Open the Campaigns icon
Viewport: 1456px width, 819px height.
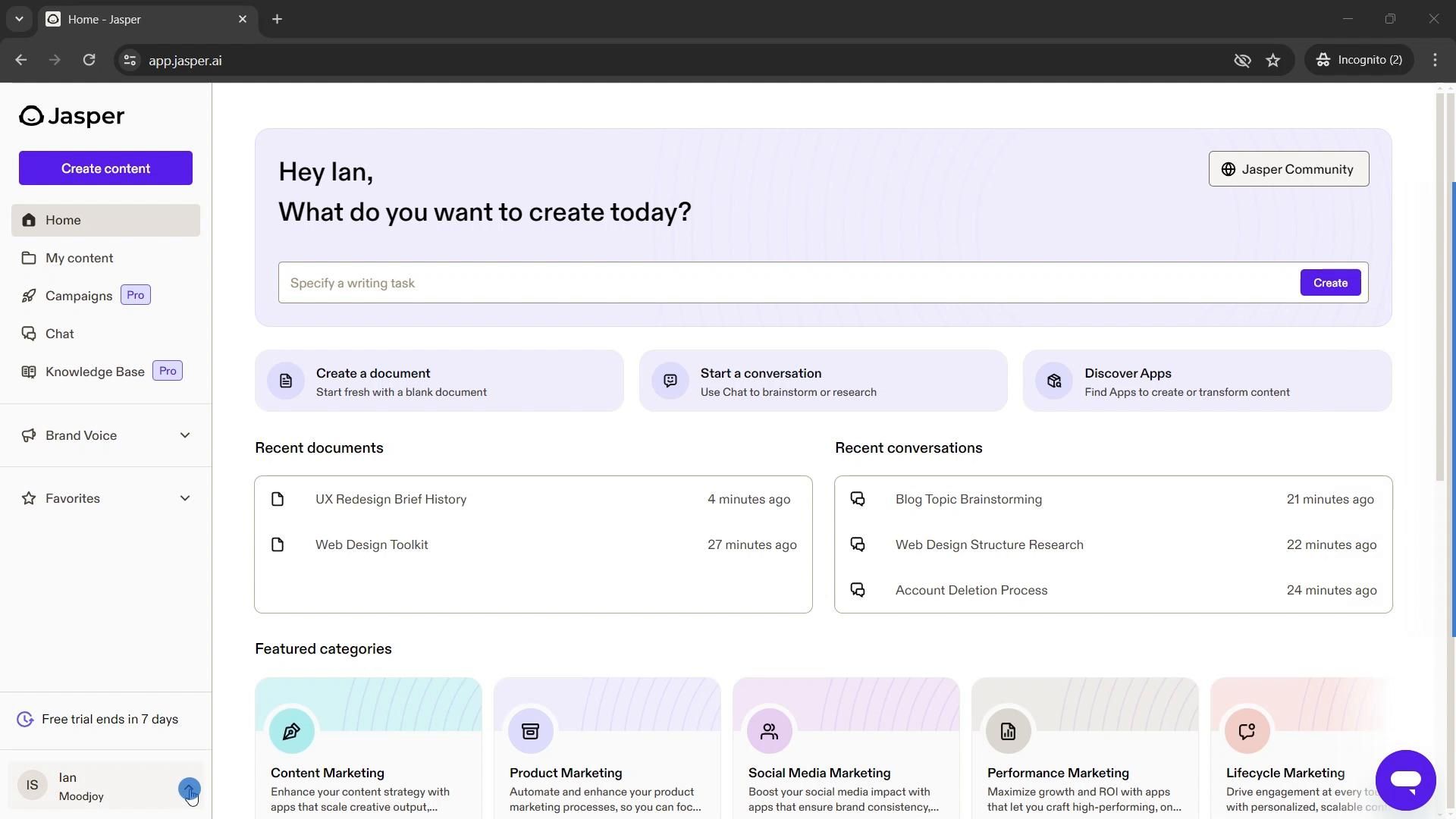coord(28,295)
